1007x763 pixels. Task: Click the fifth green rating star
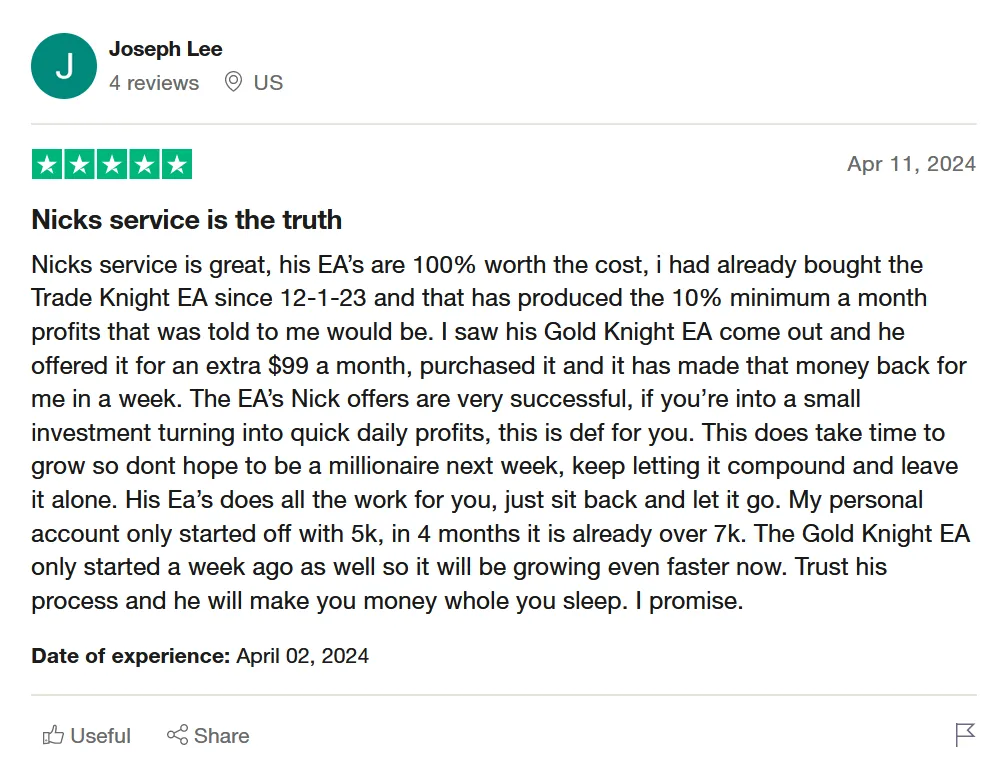(x=177, y=164)
